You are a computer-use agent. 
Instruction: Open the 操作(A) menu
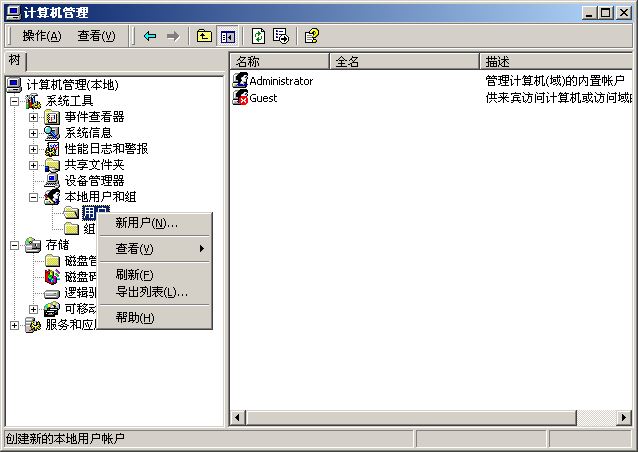click(42, 36)
